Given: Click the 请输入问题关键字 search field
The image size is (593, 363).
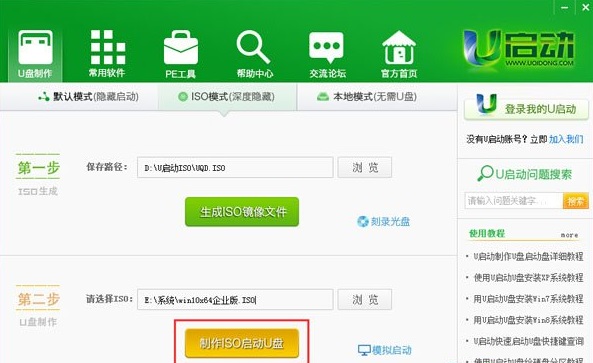Looking at the screenshot, I should (x=514, y=200).
